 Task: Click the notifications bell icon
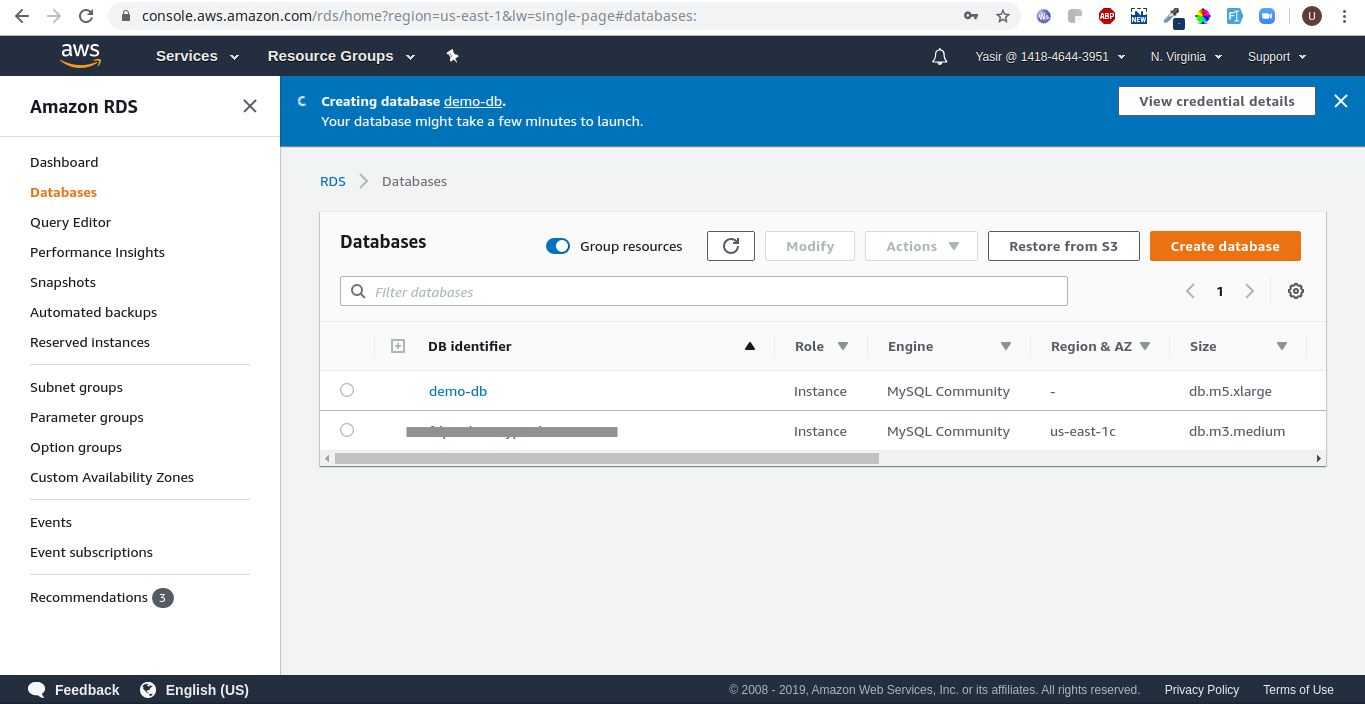pos(939,57)
